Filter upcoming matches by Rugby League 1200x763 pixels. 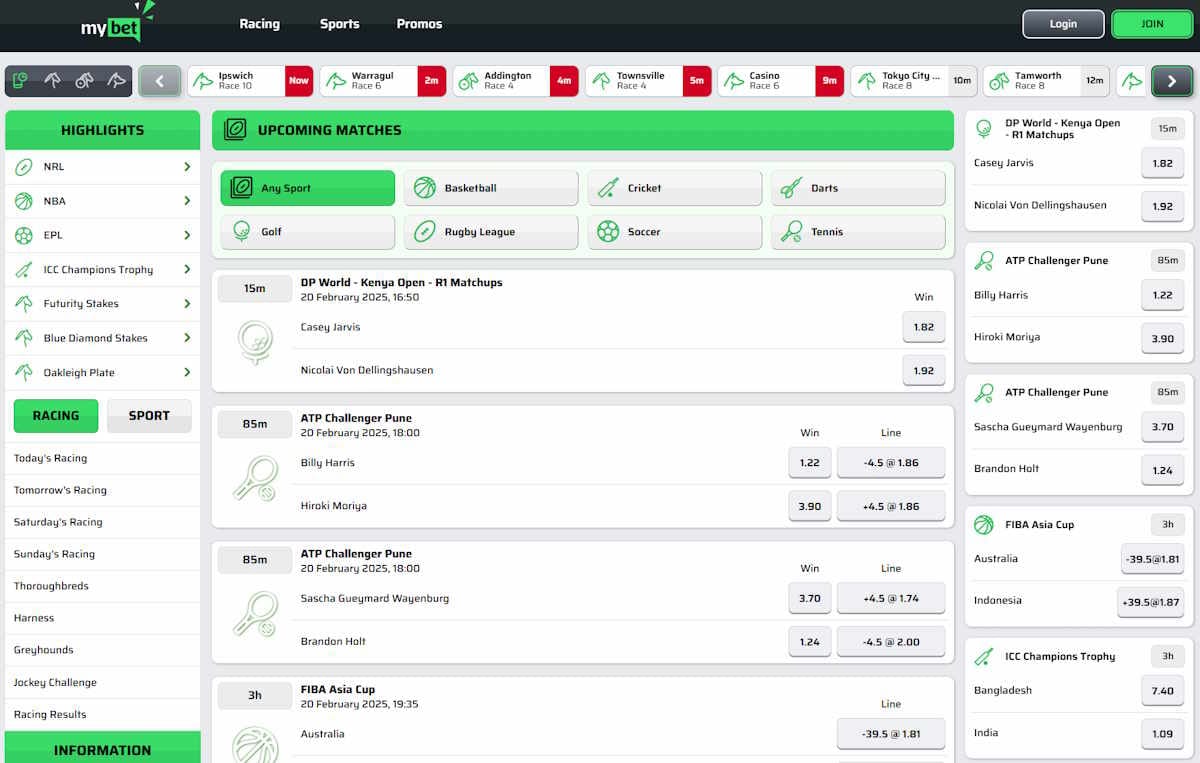tap(491, 232)
